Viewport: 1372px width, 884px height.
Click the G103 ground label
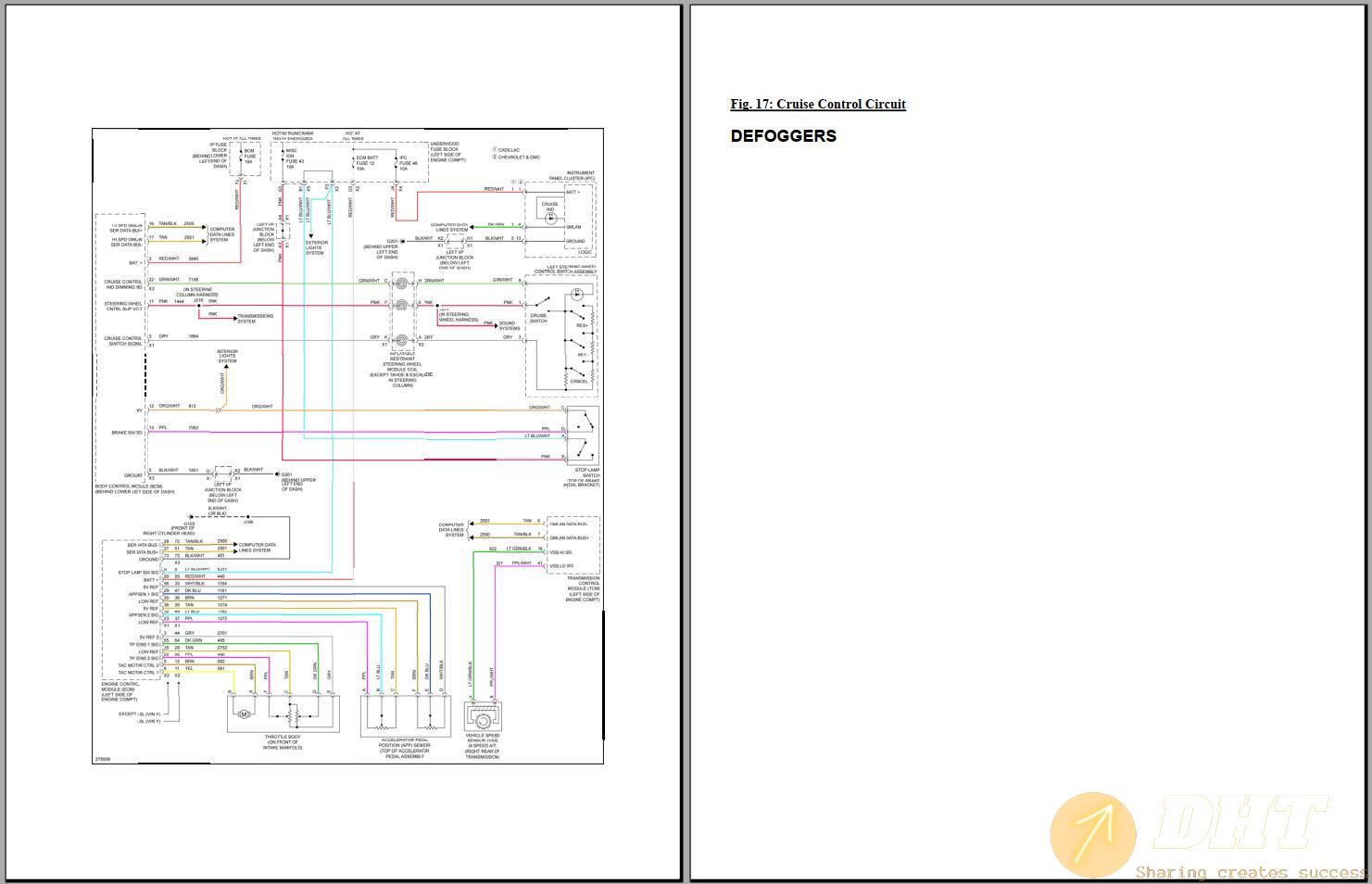pyautogui.click(x=189, y=524)
